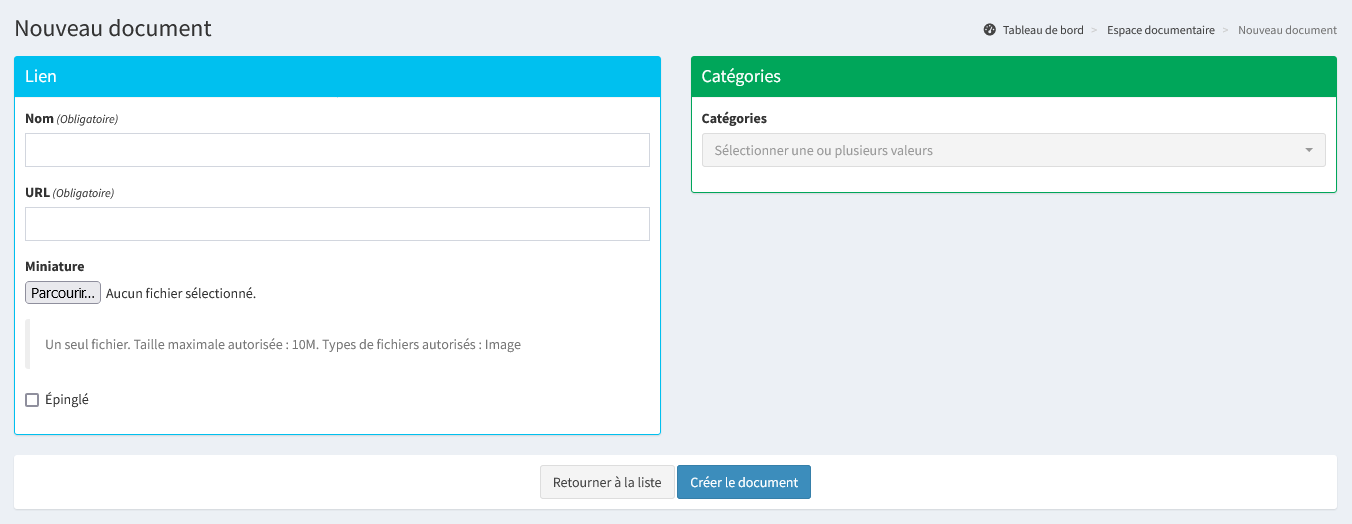Click the Miniature field label
The width and height of the screenshot is (1352, 524).
click(x=55, y=267)
